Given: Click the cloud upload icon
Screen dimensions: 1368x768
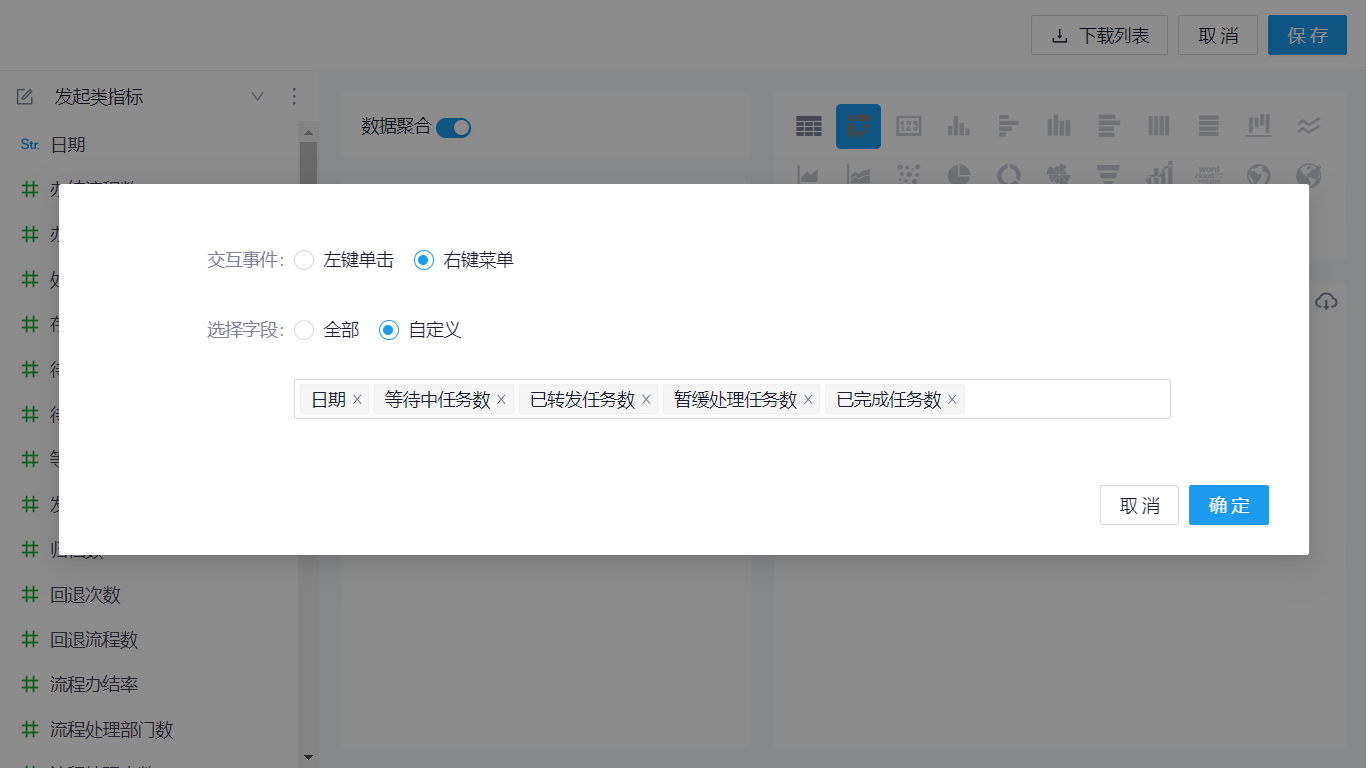Looking at the screenshot, I should (1326, 301).
